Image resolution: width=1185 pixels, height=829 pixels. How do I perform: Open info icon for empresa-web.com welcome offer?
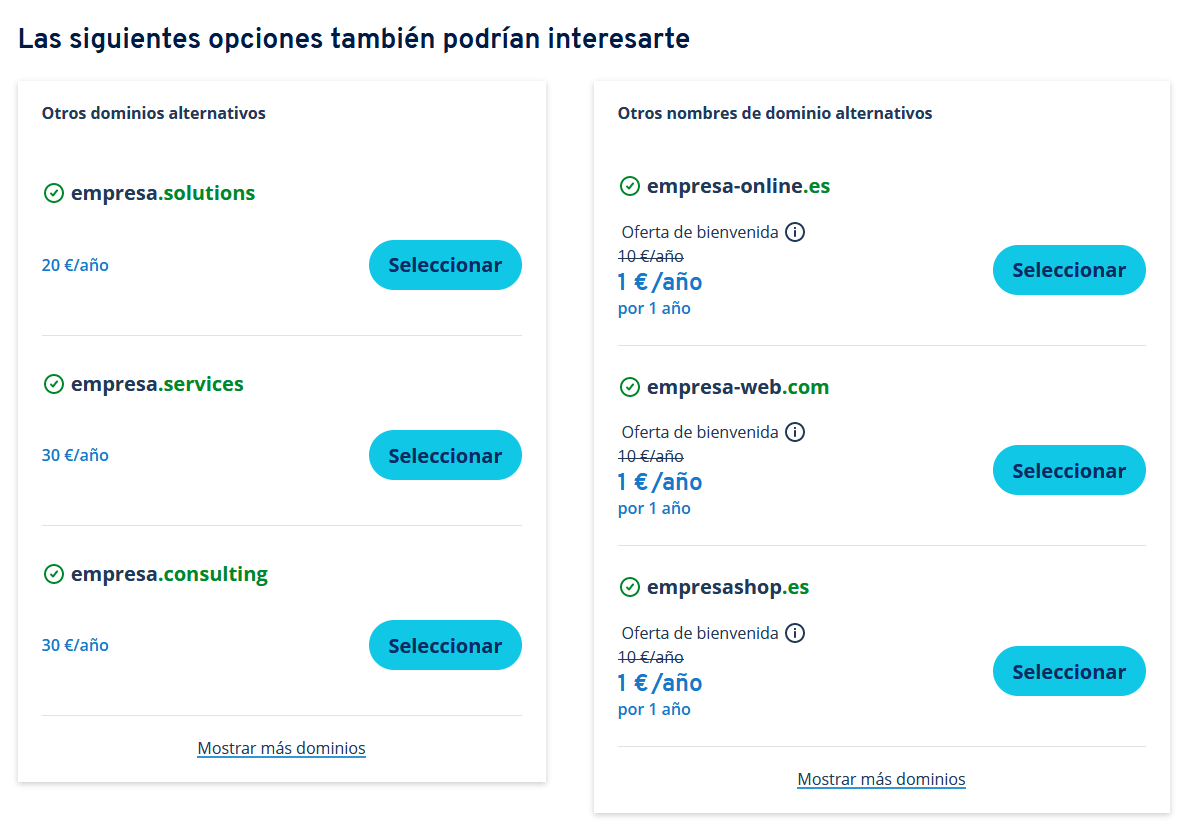[x=794, y=432]
